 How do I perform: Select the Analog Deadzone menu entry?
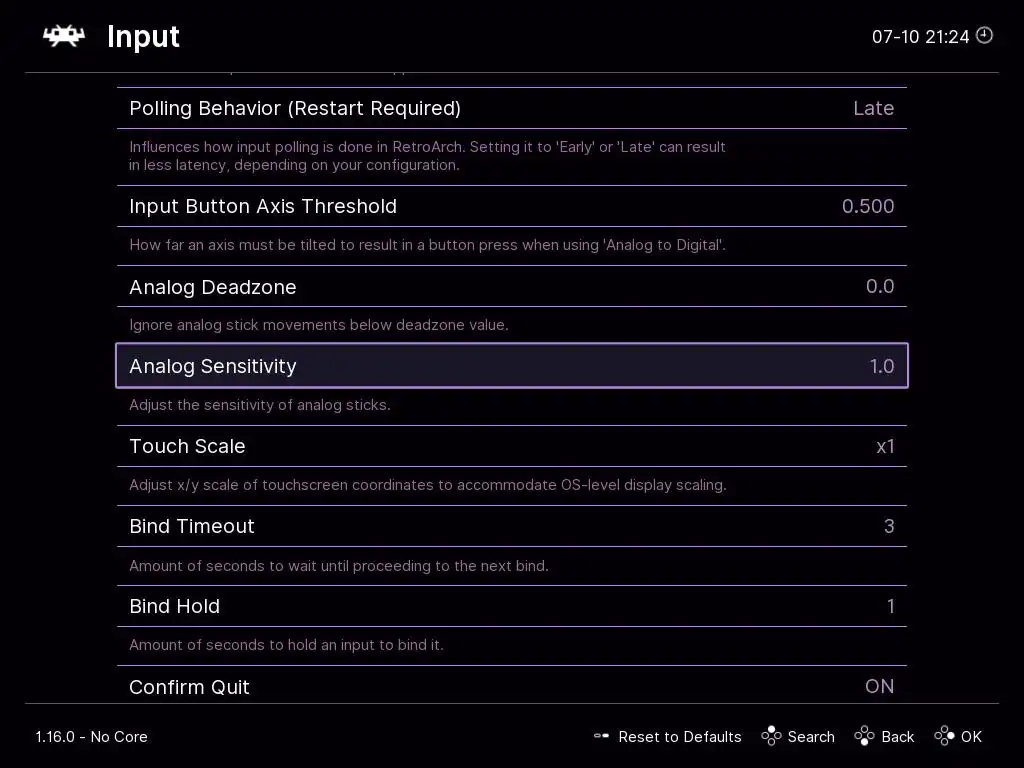tap(213, 287)
